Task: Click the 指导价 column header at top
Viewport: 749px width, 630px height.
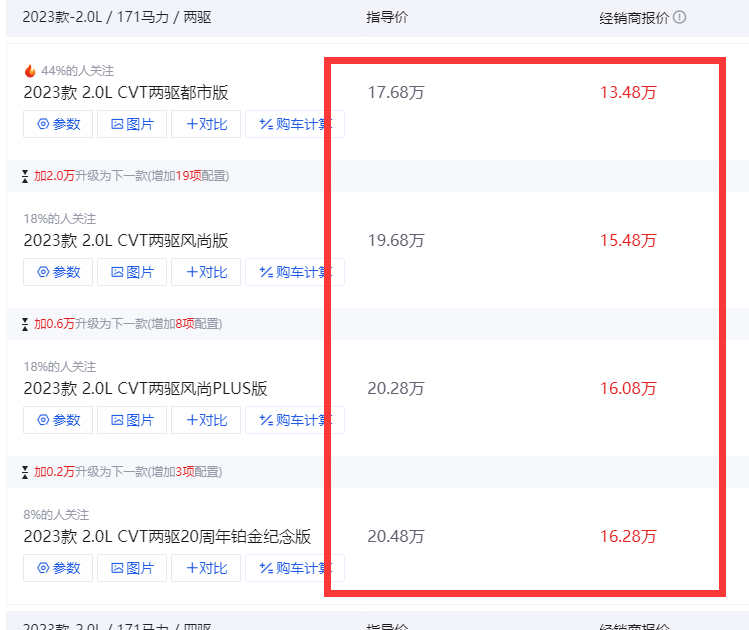Action: coord(387,17)
